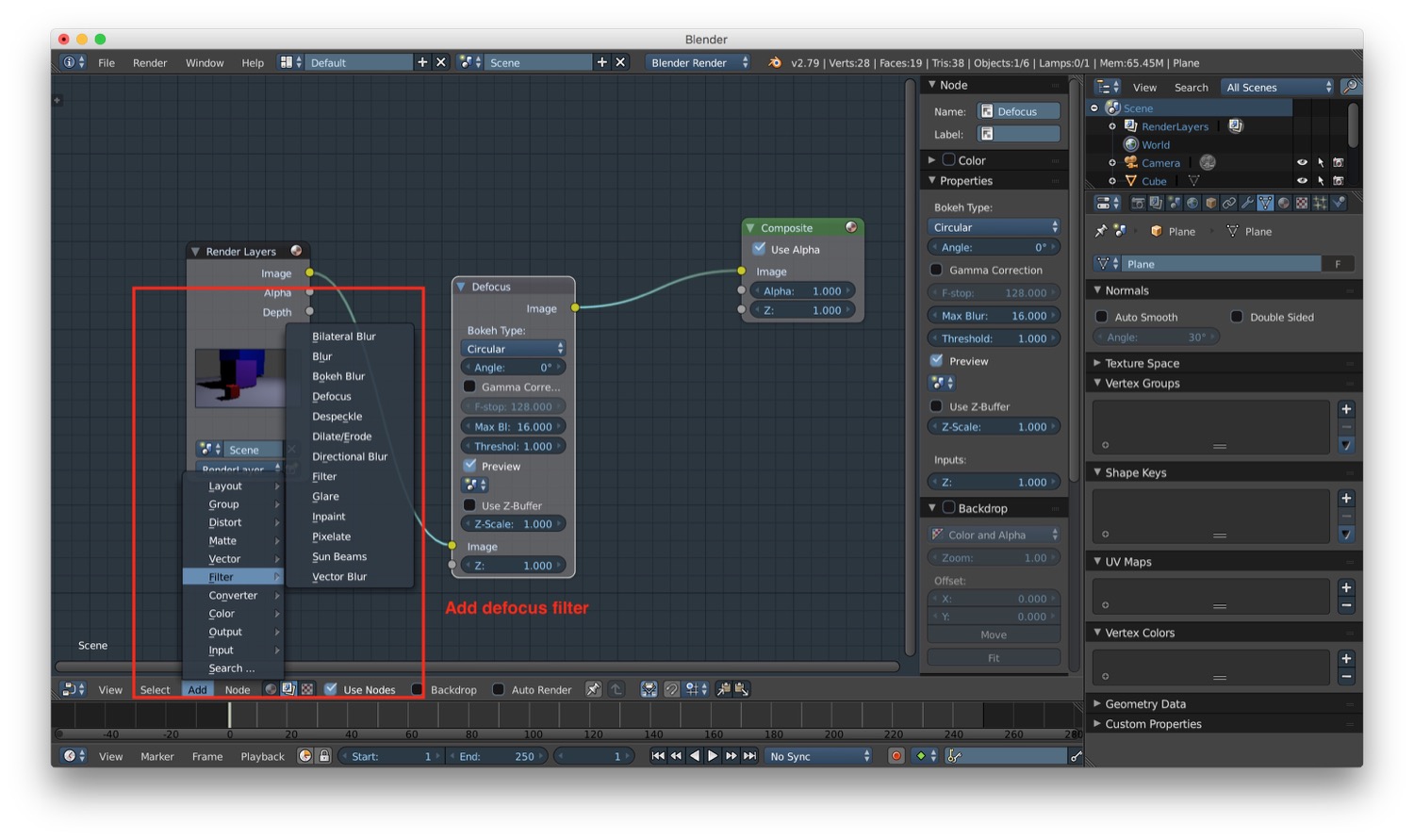Adjust the Max Blur slider in Properties panel
This screenshot has height=840, width=1414.
point(995,316)
